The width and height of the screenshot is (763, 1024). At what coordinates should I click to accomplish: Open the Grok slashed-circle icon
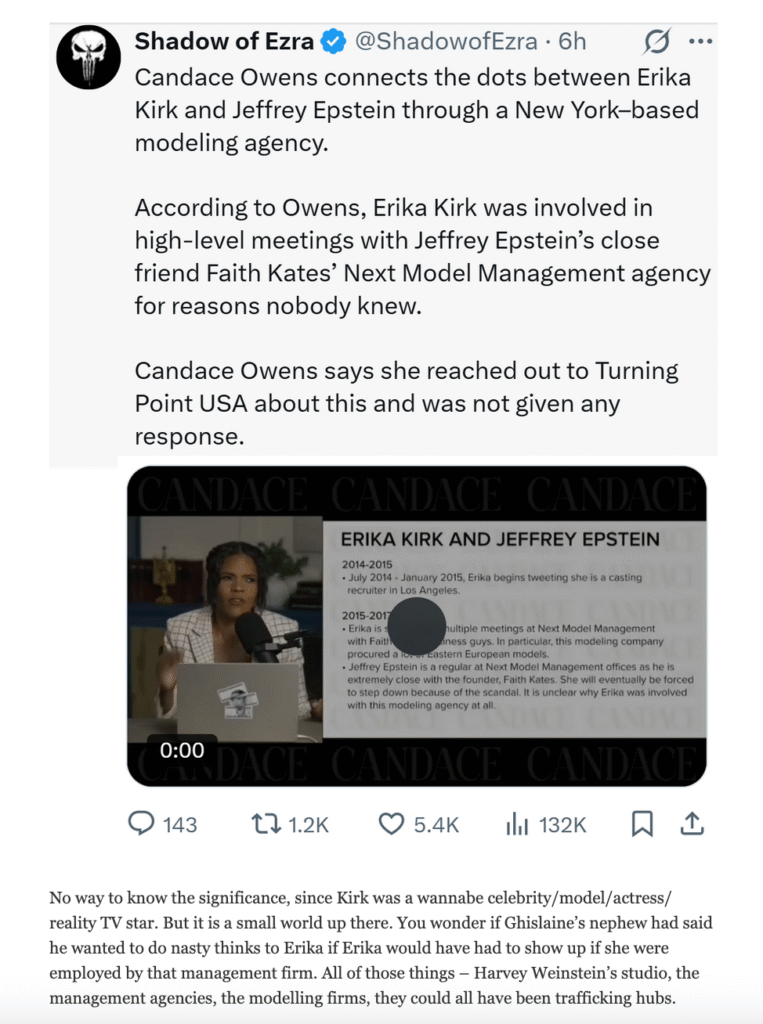click(657, 42)
